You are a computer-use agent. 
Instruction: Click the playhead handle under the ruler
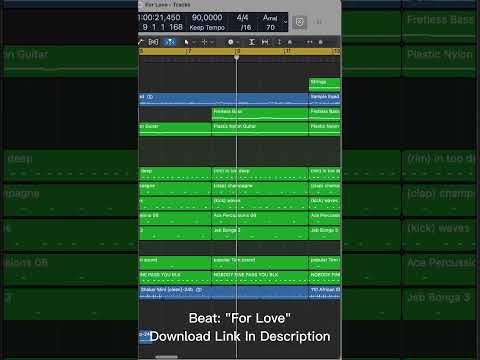[236, 57]
